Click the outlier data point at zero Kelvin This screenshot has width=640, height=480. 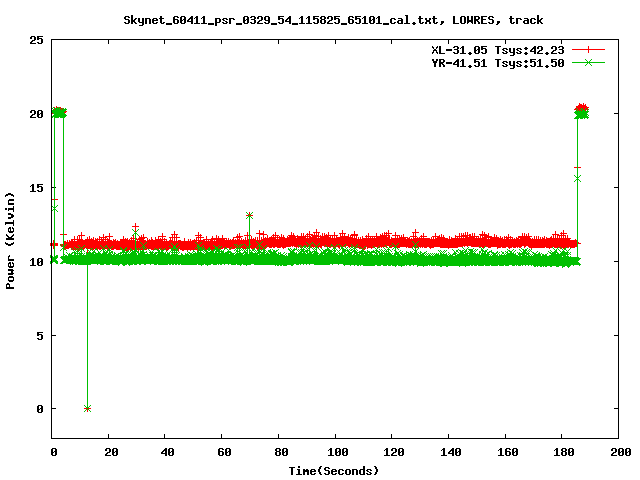pos(87,409)
